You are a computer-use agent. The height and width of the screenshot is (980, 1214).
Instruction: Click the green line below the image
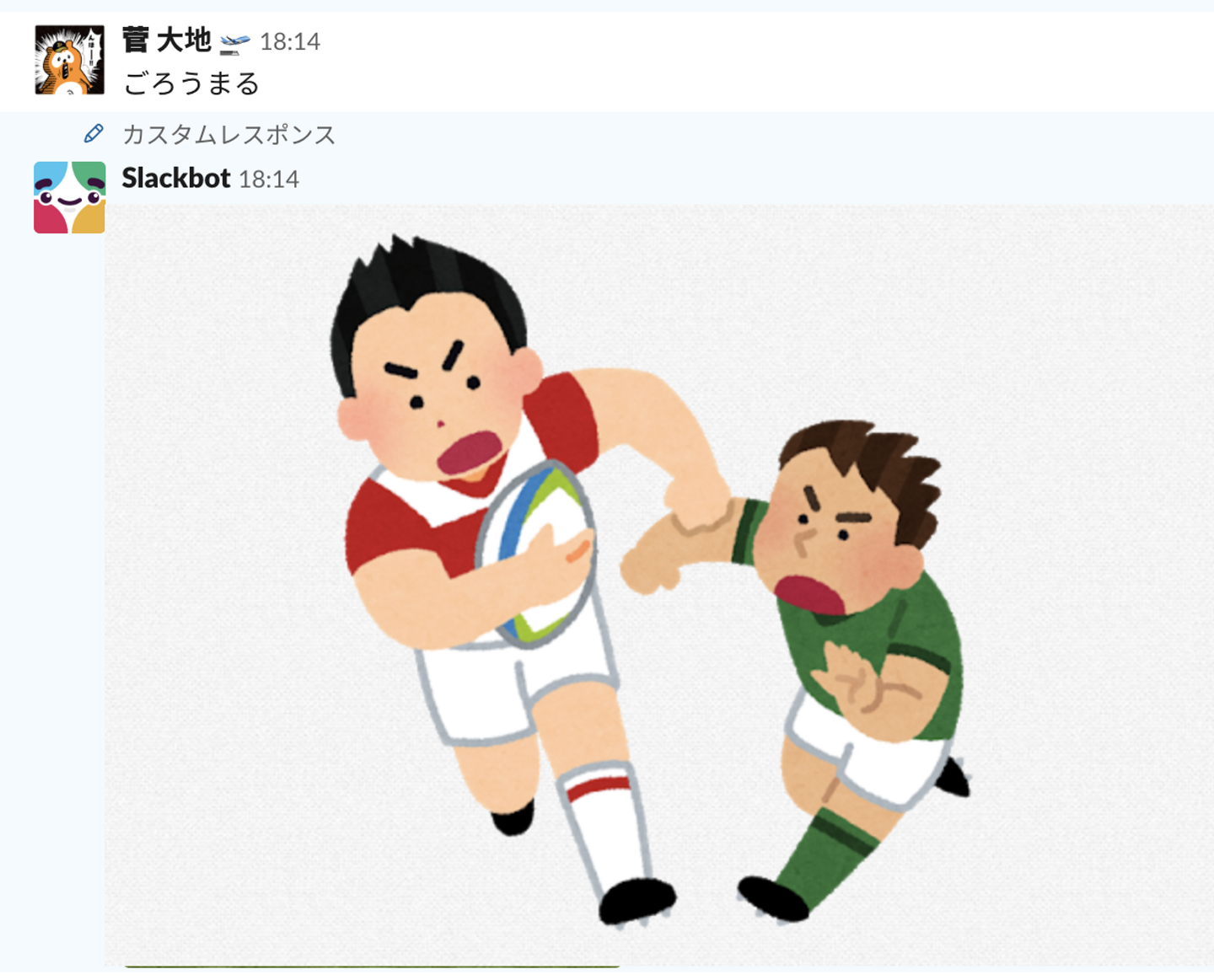click(x=372, y=967)
